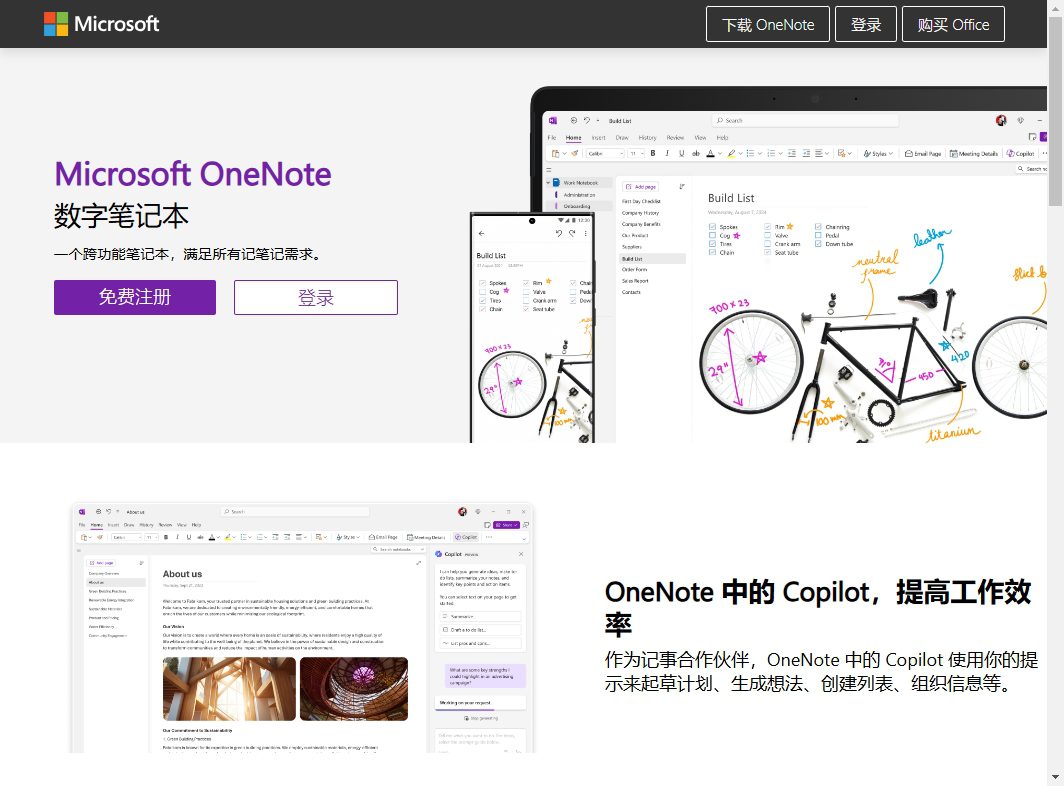Screen dimensions: 1064x786
Task: Click Add page in the laptop picture
Action: click(x=641, y=187)
